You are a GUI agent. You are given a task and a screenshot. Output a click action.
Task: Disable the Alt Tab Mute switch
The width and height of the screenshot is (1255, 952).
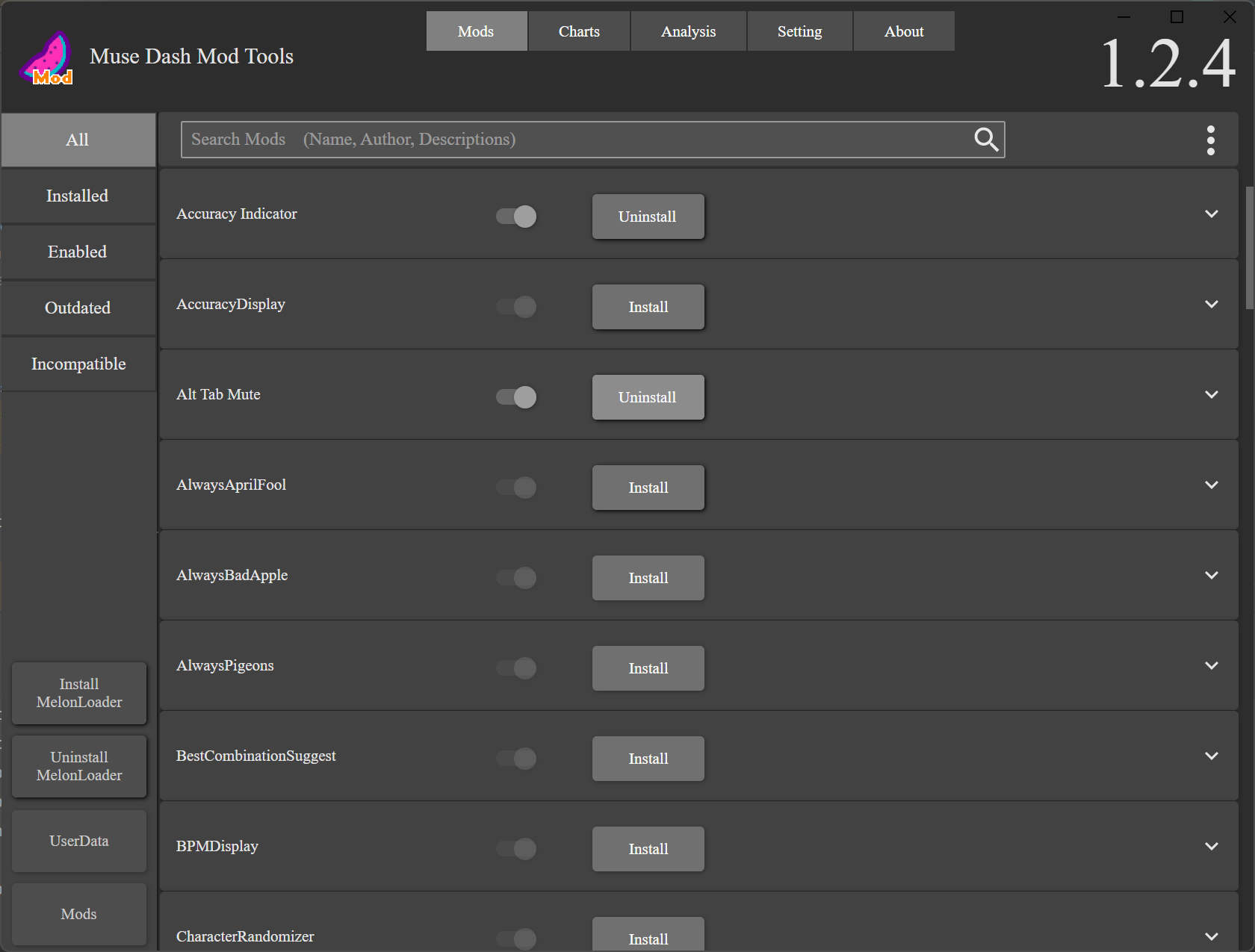(x=516, y=397)
